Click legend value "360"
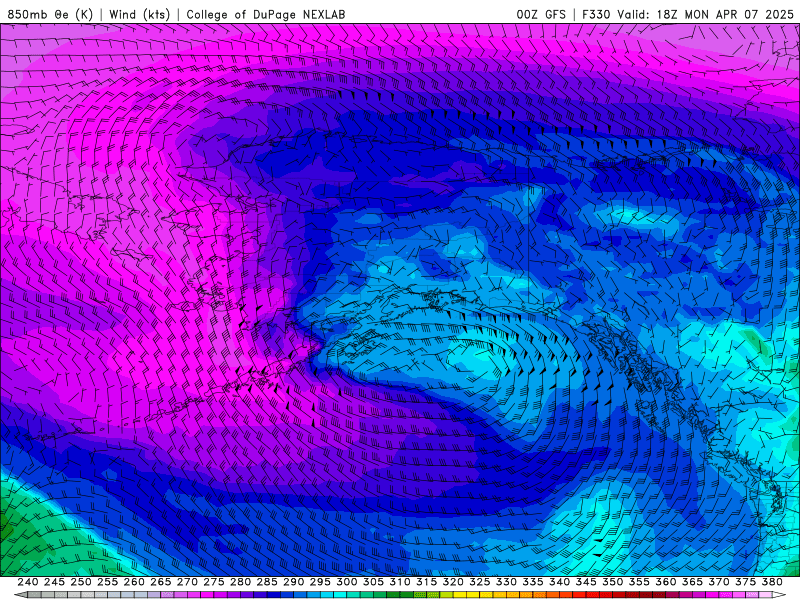The width and height of the screenshot is (800, 600). 666,582
